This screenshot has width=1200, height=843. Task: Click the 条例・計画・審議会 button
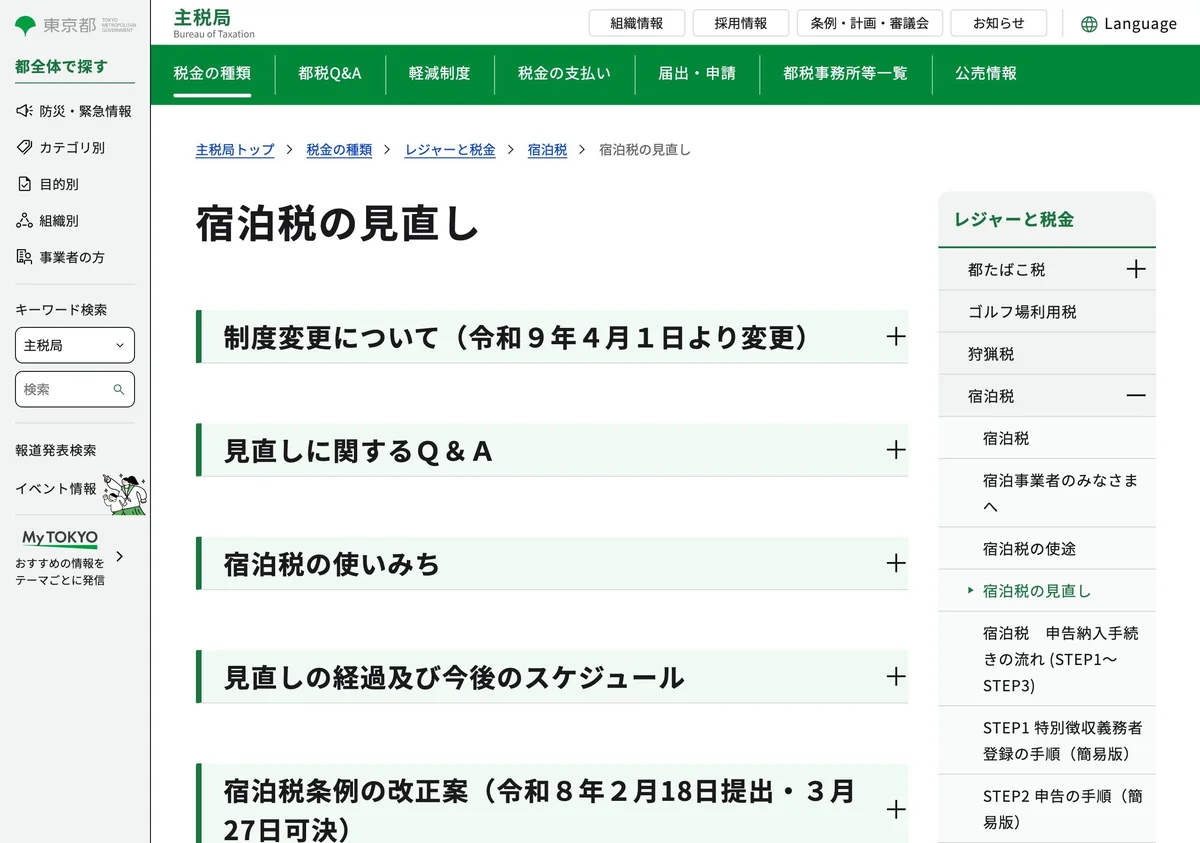[870, 23]
